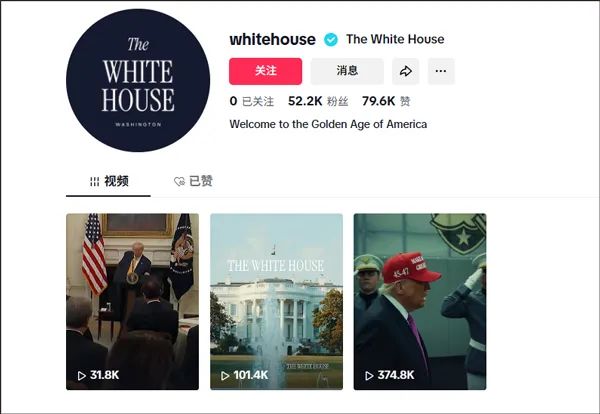
Task: Click the play icon showing 101.4K views
Action: [225, 376]
